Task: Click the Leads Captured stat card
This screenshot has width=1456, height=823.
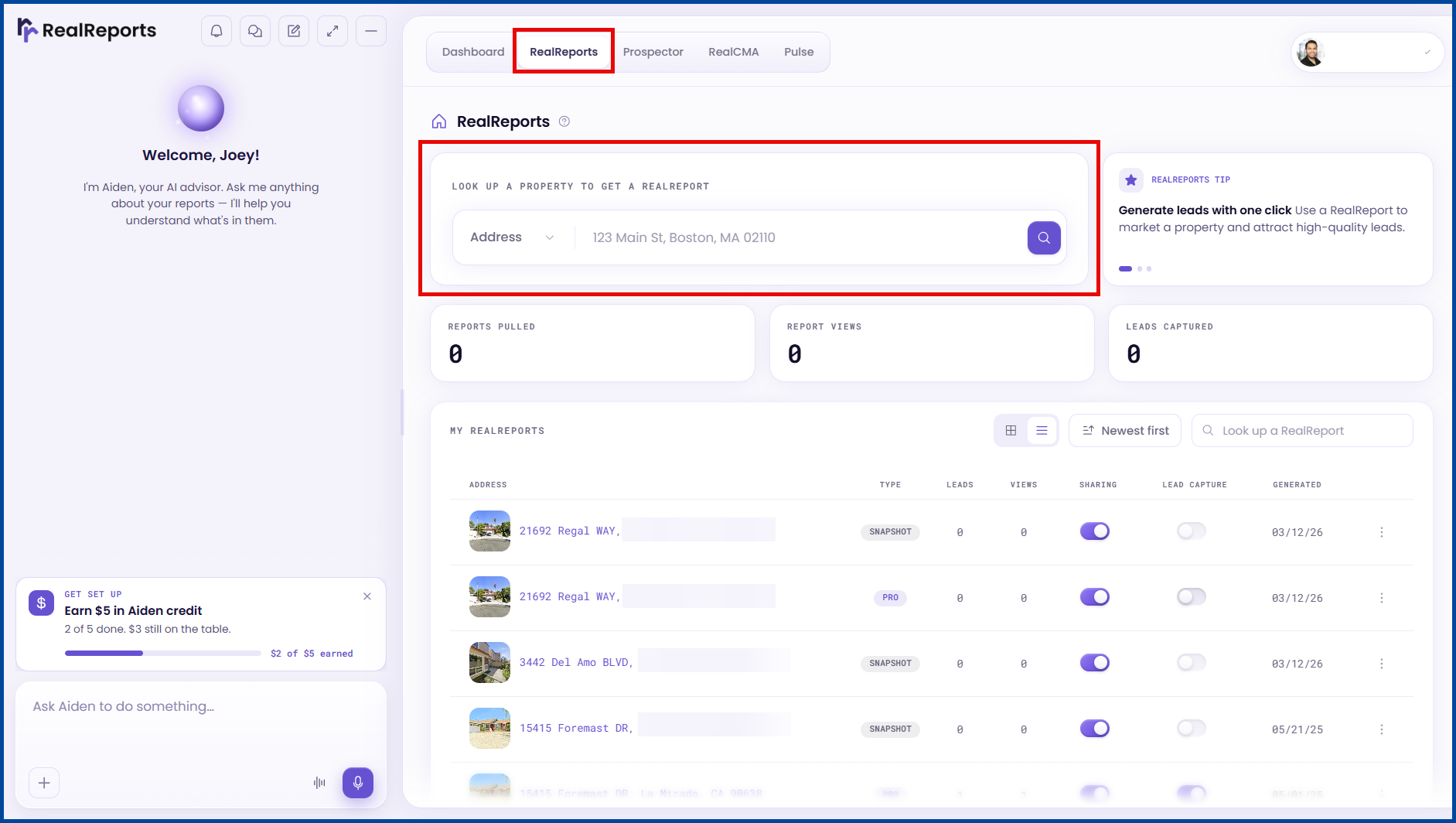Action: [x=1270, y=343]
